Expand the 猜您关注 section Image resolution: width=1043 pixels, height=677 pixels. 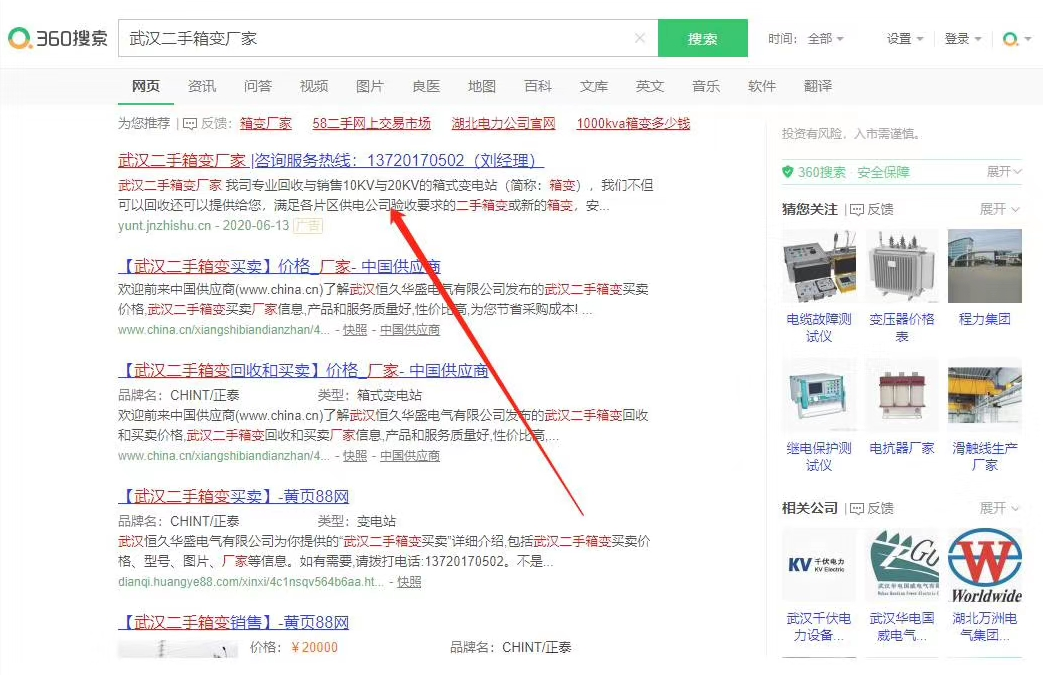[x=1000, y=209]
